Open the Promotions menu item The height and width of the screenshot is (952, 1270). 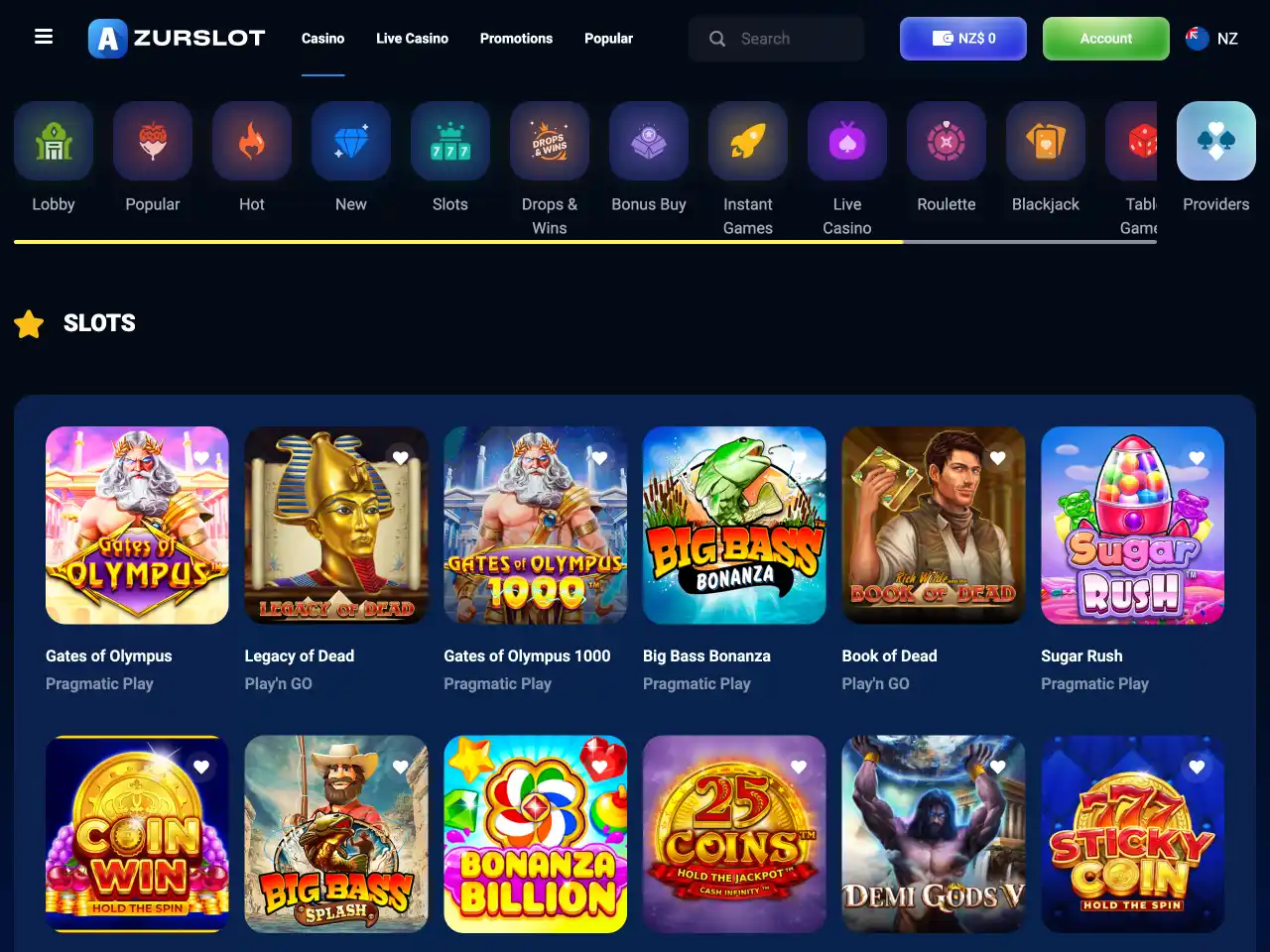point(516,39)
